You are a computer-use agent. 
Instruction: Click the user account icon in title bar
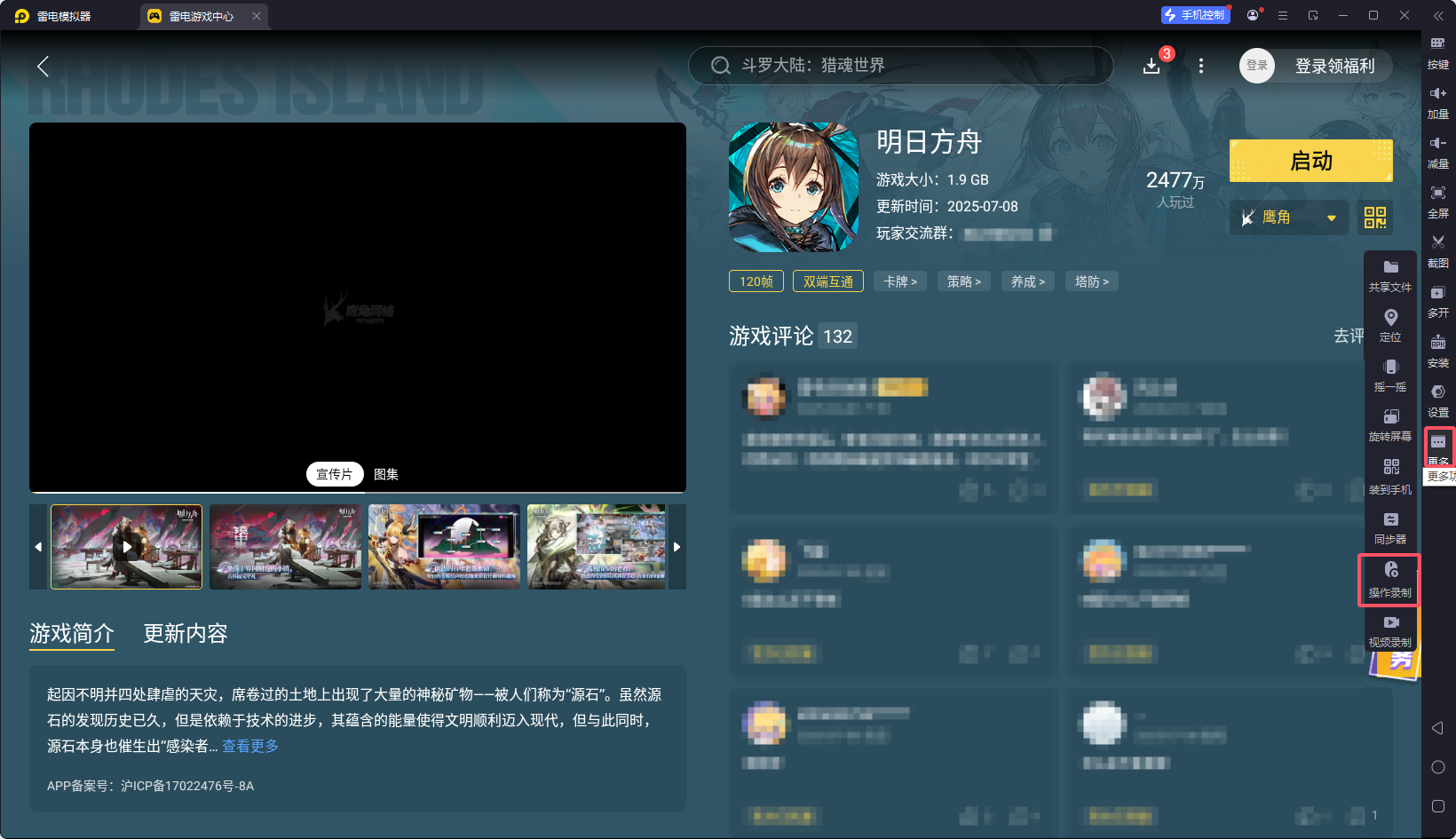[x=1253, y=15]
